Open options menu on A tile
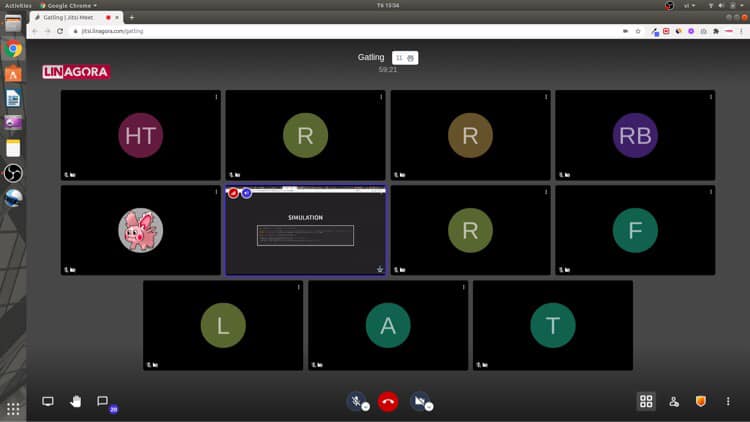The height and width of the screenshot is (422, 750). click(x=463, y=287)
